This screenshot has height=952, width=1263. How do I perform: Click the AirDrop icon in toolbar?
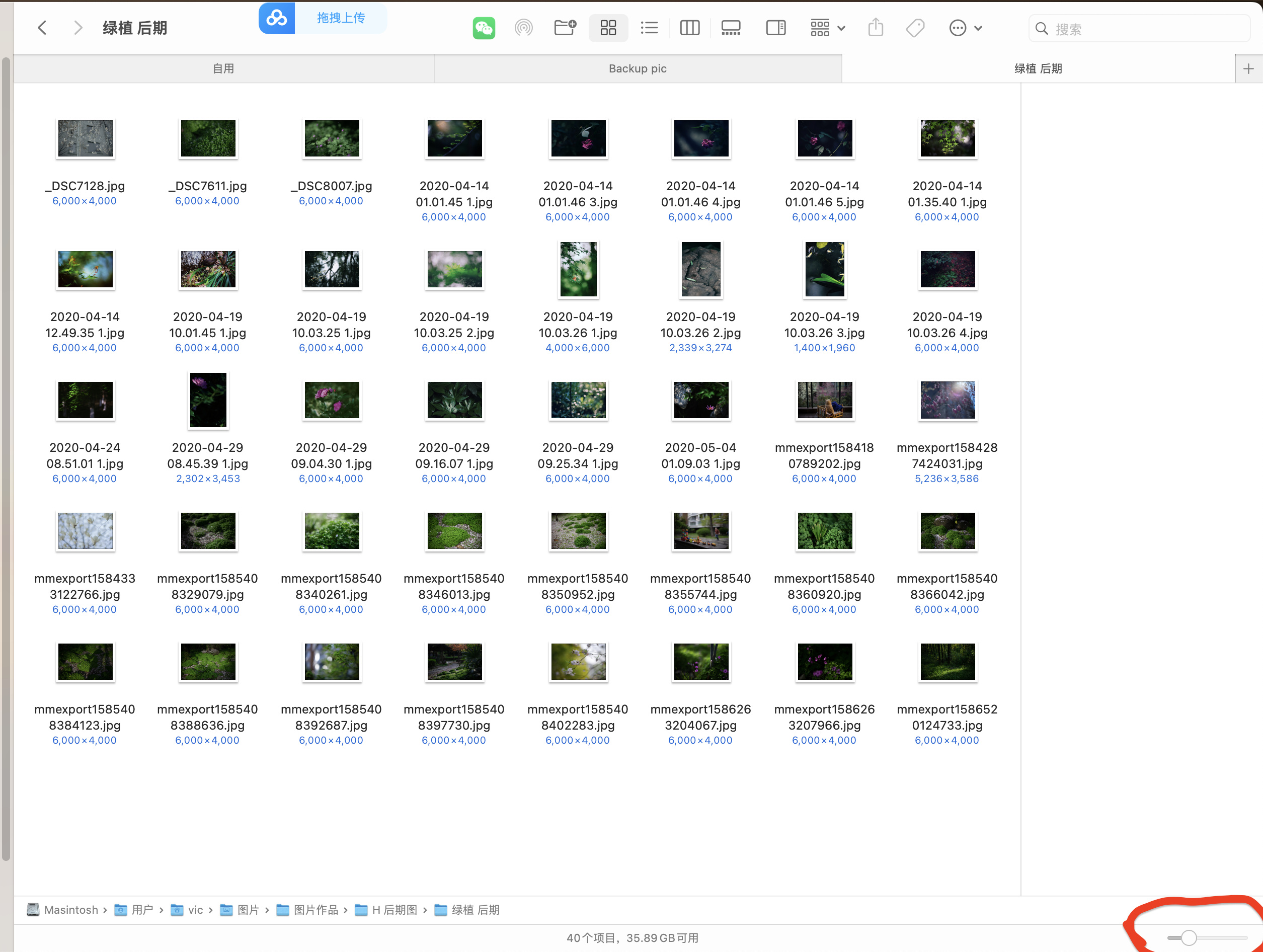(x=523, y=28)
